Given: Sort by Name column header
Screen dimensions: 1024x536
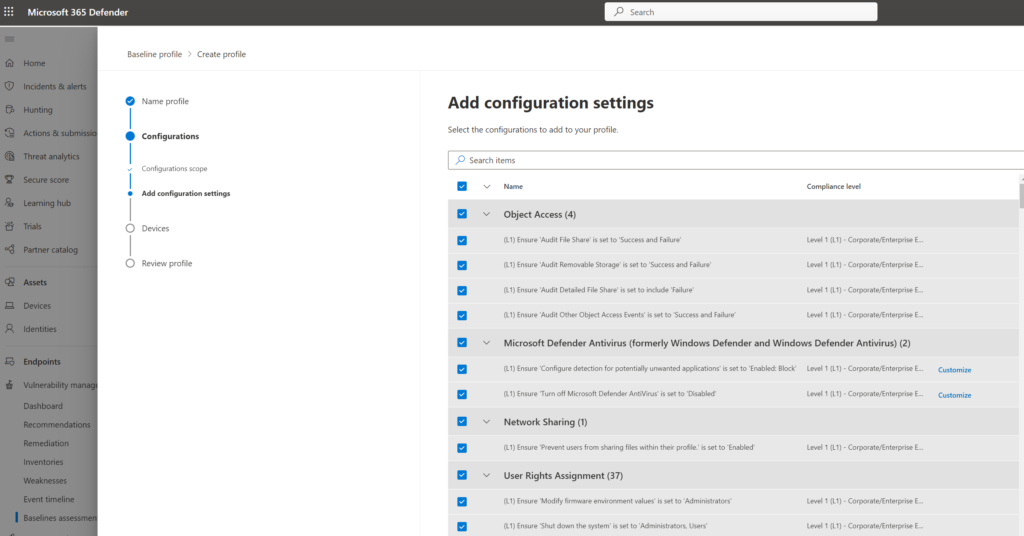Looking at the screenshot, I should tap(513, 186).
